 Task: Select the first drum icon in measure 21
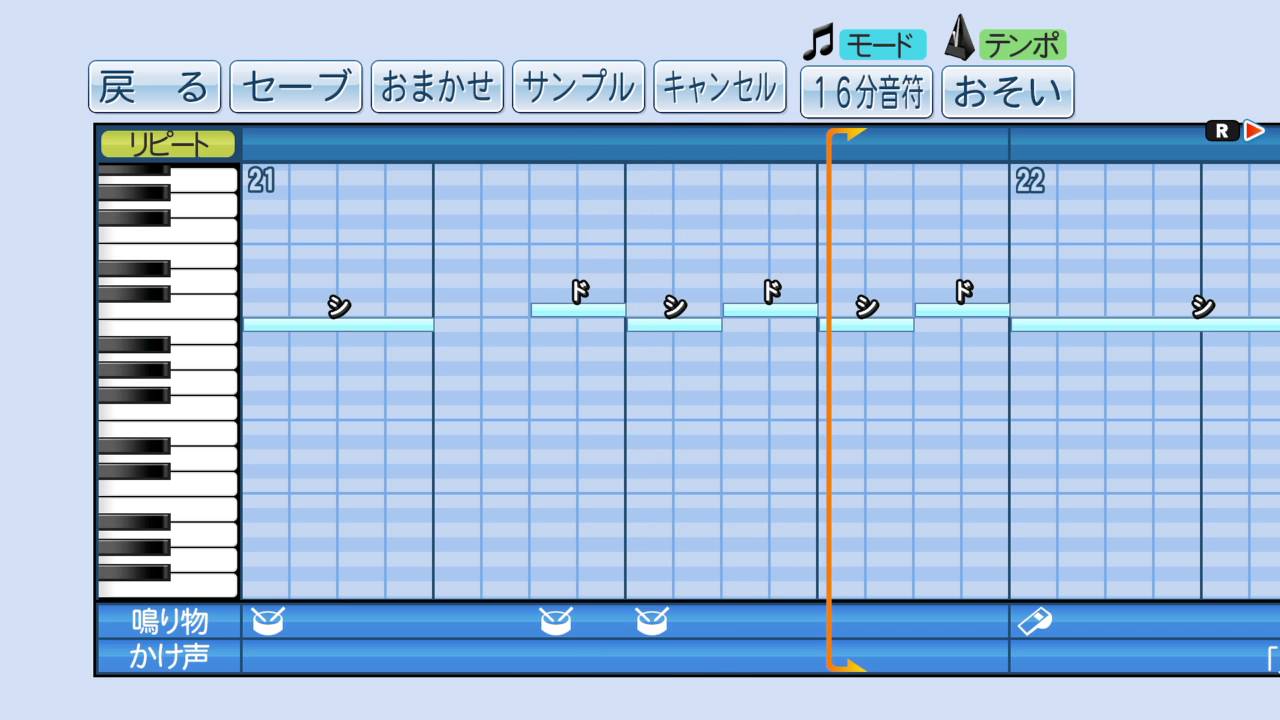[x=268, y=622]
